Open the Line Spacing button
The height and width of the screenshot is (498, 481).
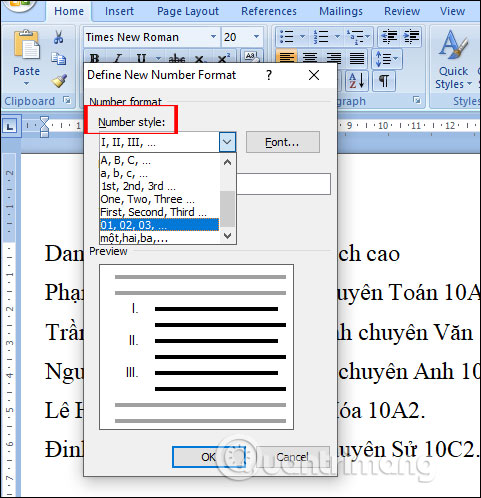pos(387,59)
